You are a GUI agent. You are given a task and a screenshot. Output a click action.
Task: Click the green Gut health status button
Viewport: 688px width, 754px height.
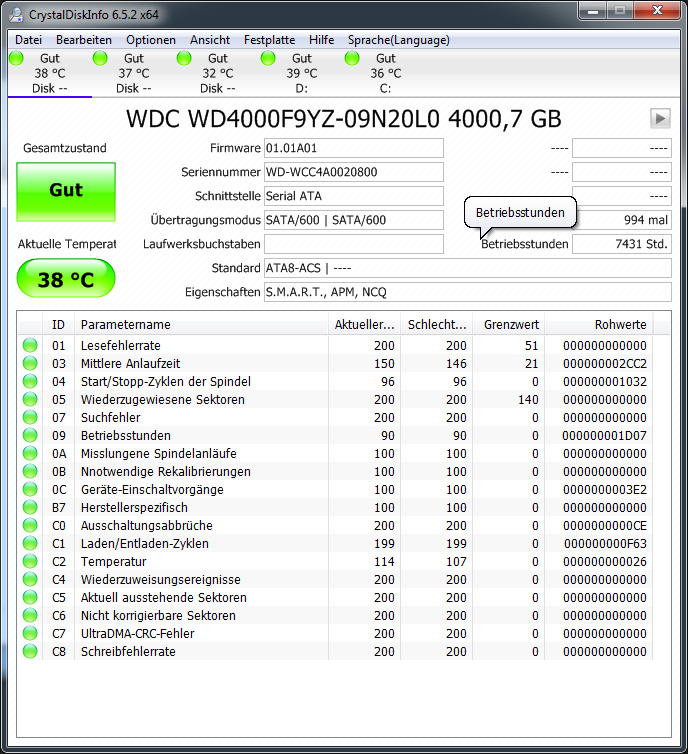66,192
